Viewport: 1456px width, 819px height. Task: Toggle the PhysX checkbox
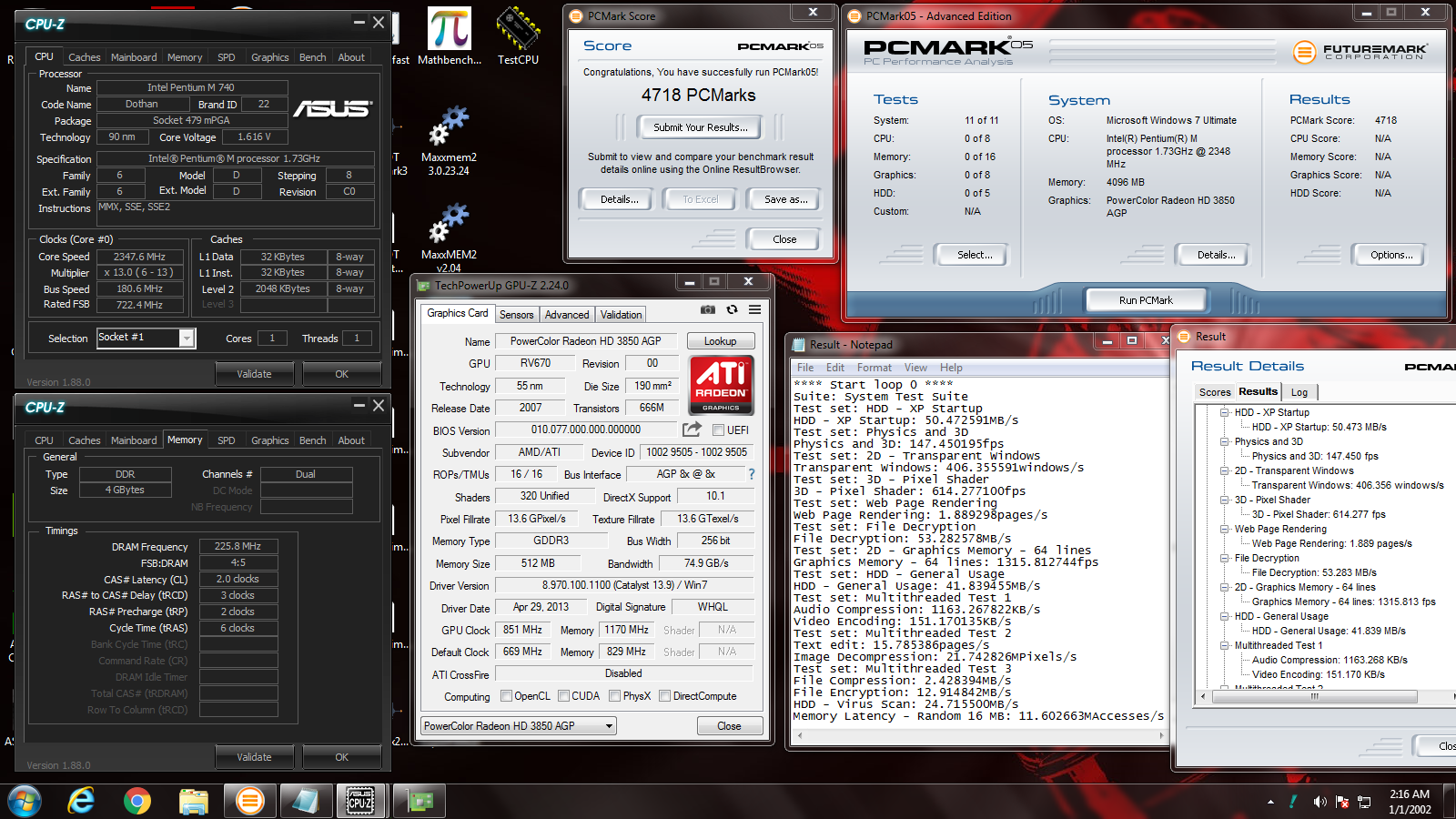(x=615, y=696)
